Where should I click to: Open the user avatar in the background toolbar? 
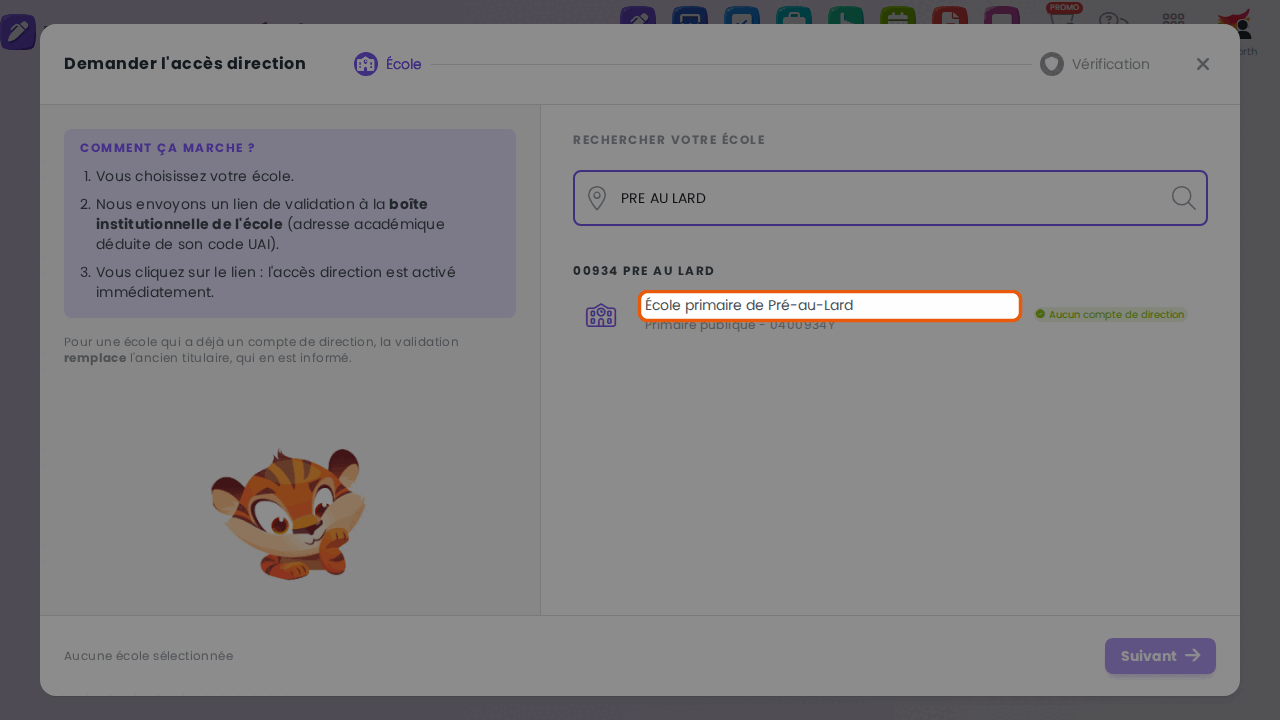[x=1238, y=22]
